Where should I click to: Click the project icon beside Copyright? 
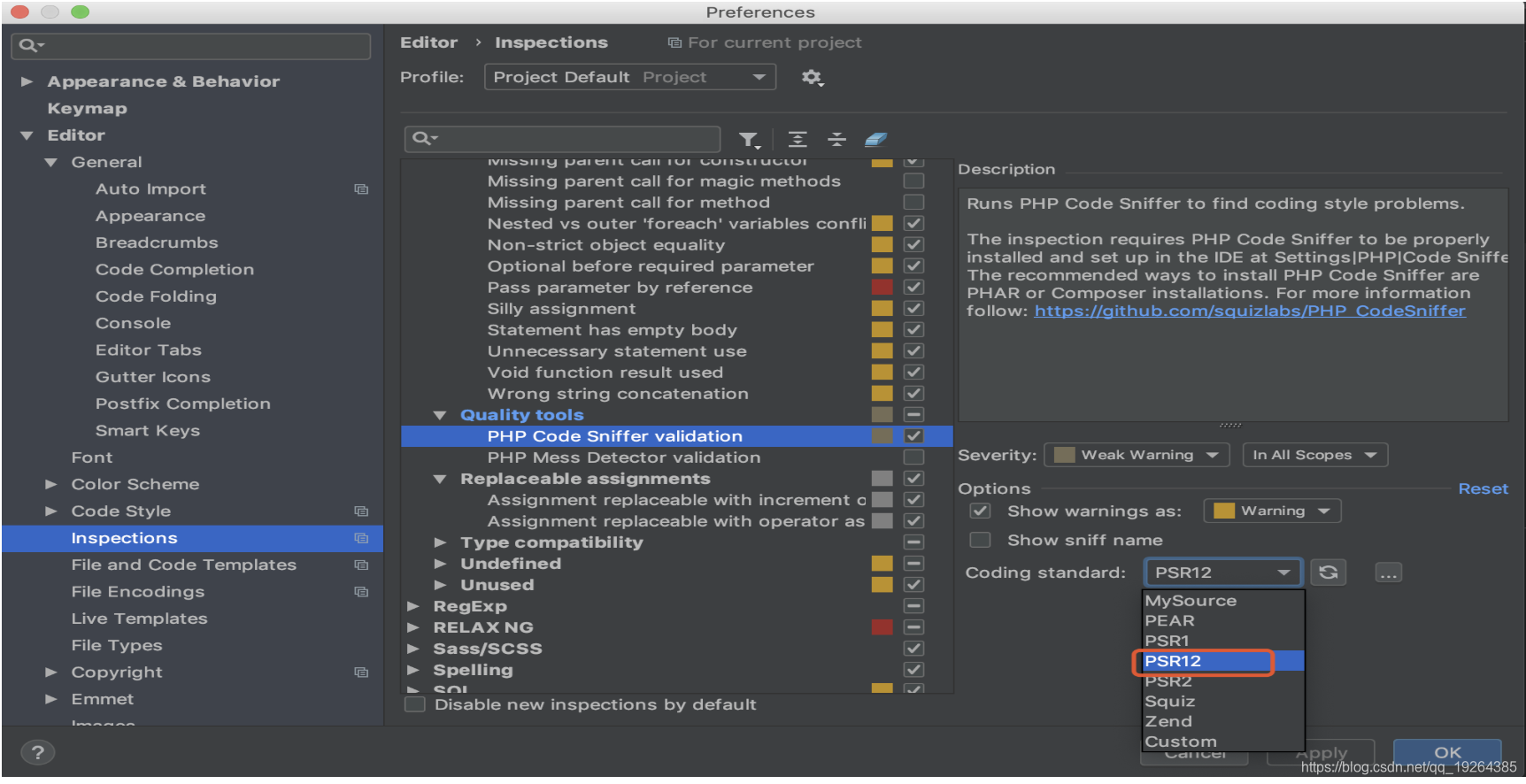coord(361,673)
